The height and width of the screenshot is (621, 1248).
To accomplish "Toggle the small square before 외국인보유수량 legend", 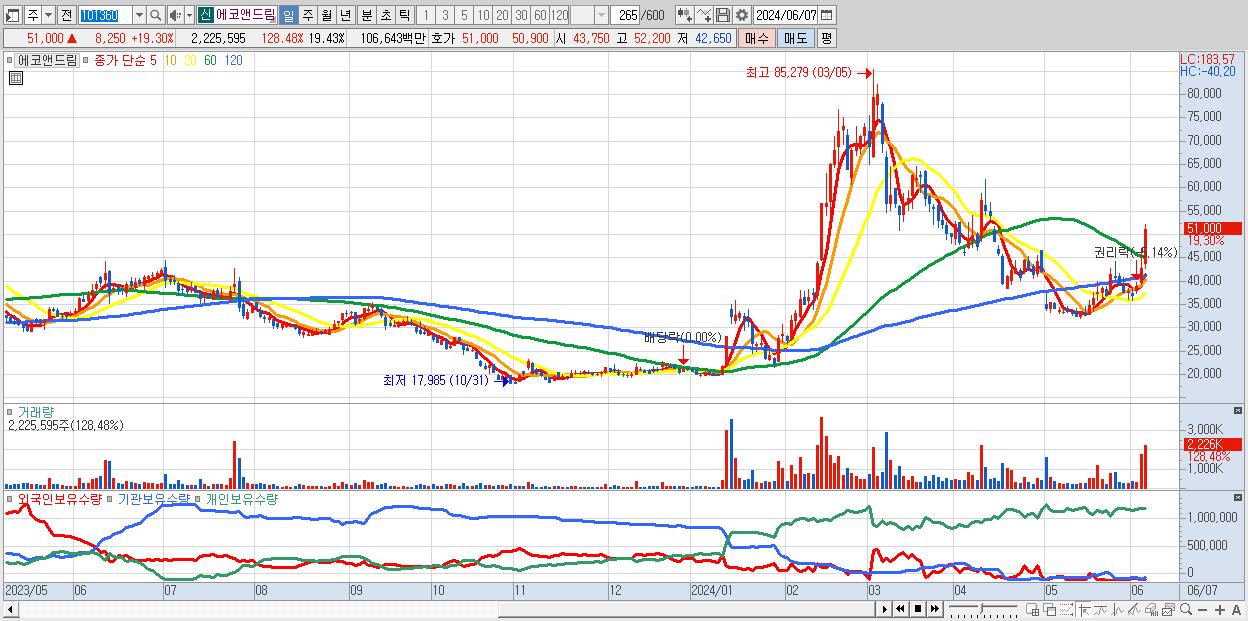I will pyautogui.click(x=10, y=497).
